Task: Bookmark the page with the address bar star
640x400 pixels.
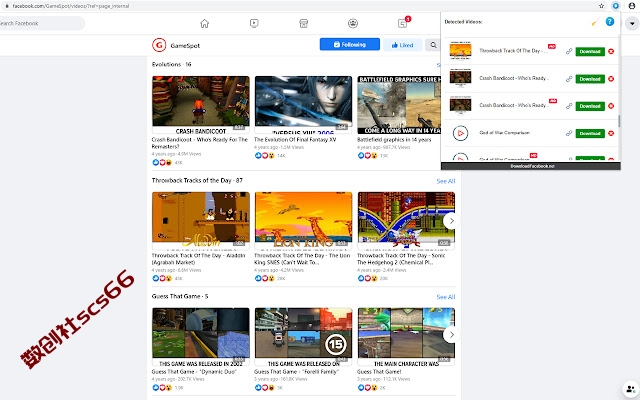Action: [x=601, y=6]
